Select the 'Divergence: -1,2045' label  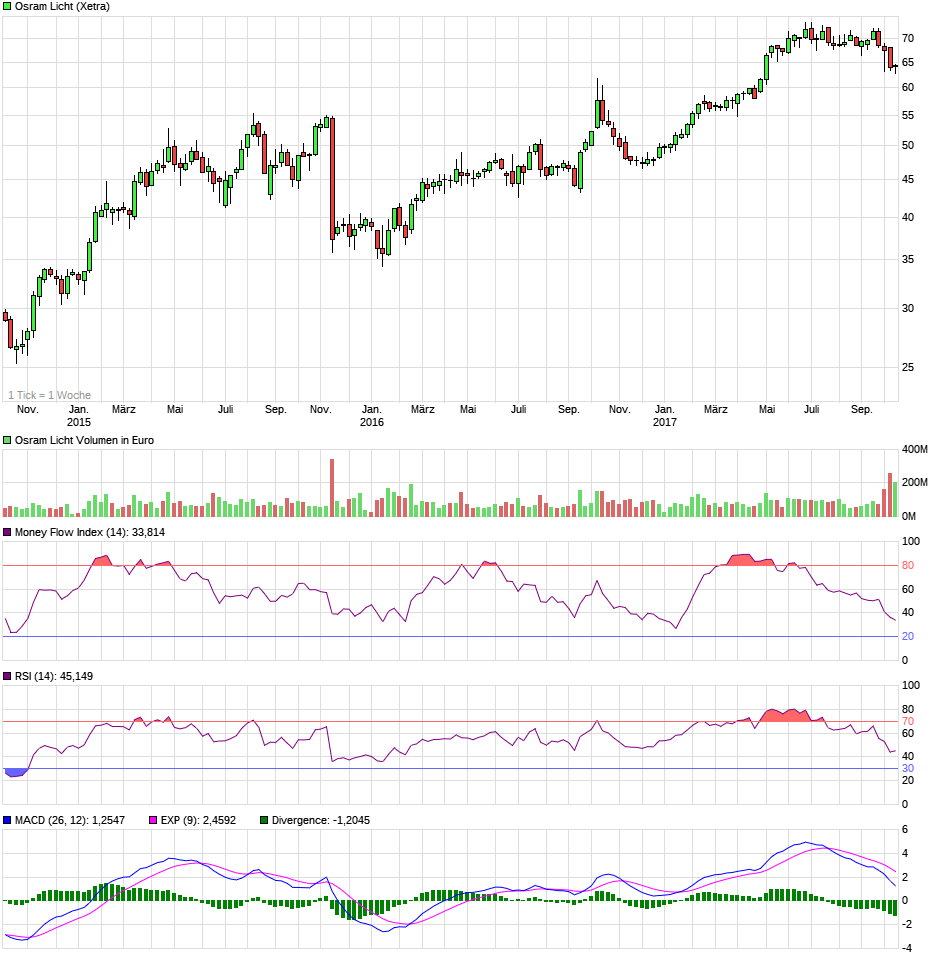(321, 821)
